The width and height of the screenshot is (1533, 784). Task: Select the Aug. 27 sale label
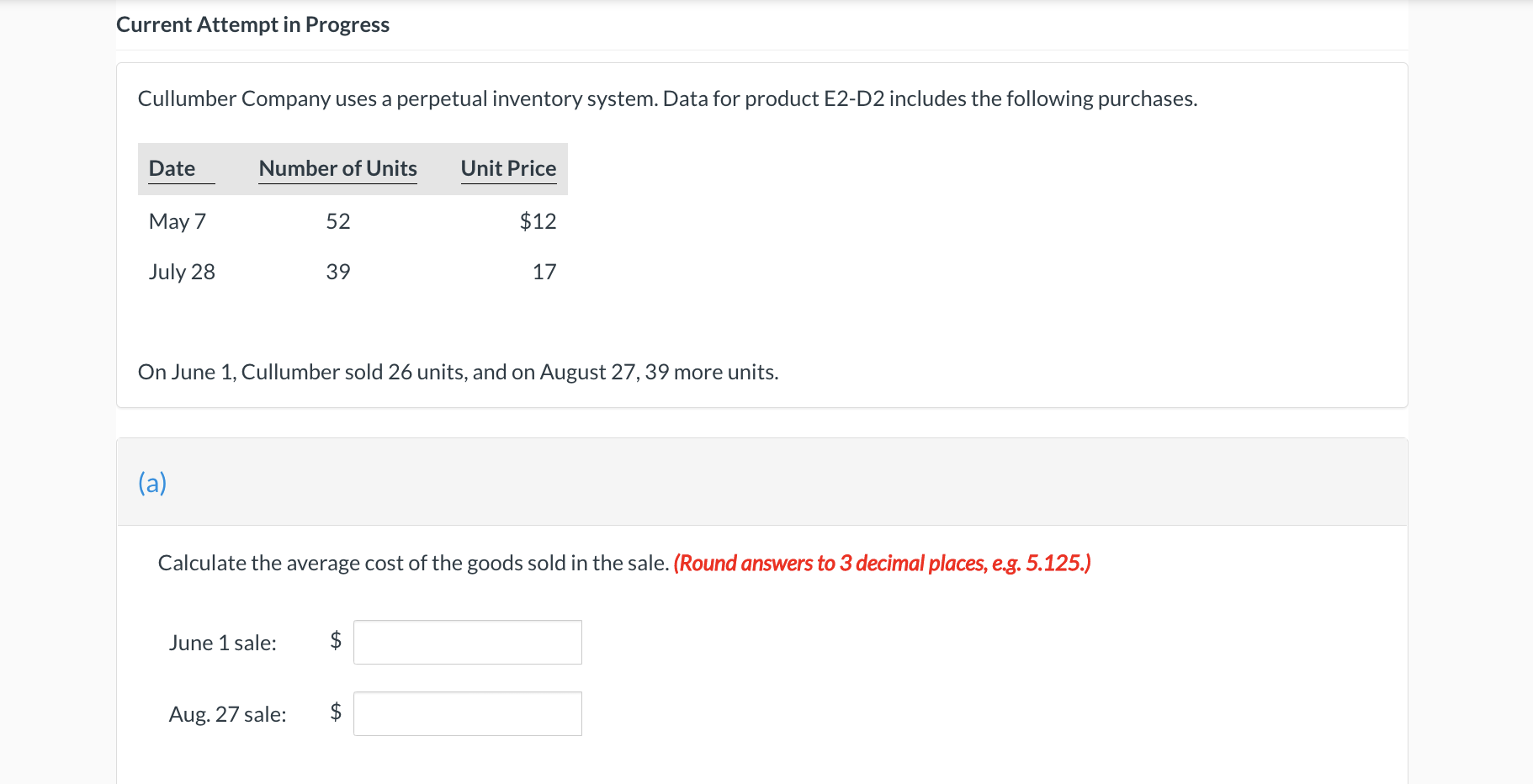[x=227, y=714]
